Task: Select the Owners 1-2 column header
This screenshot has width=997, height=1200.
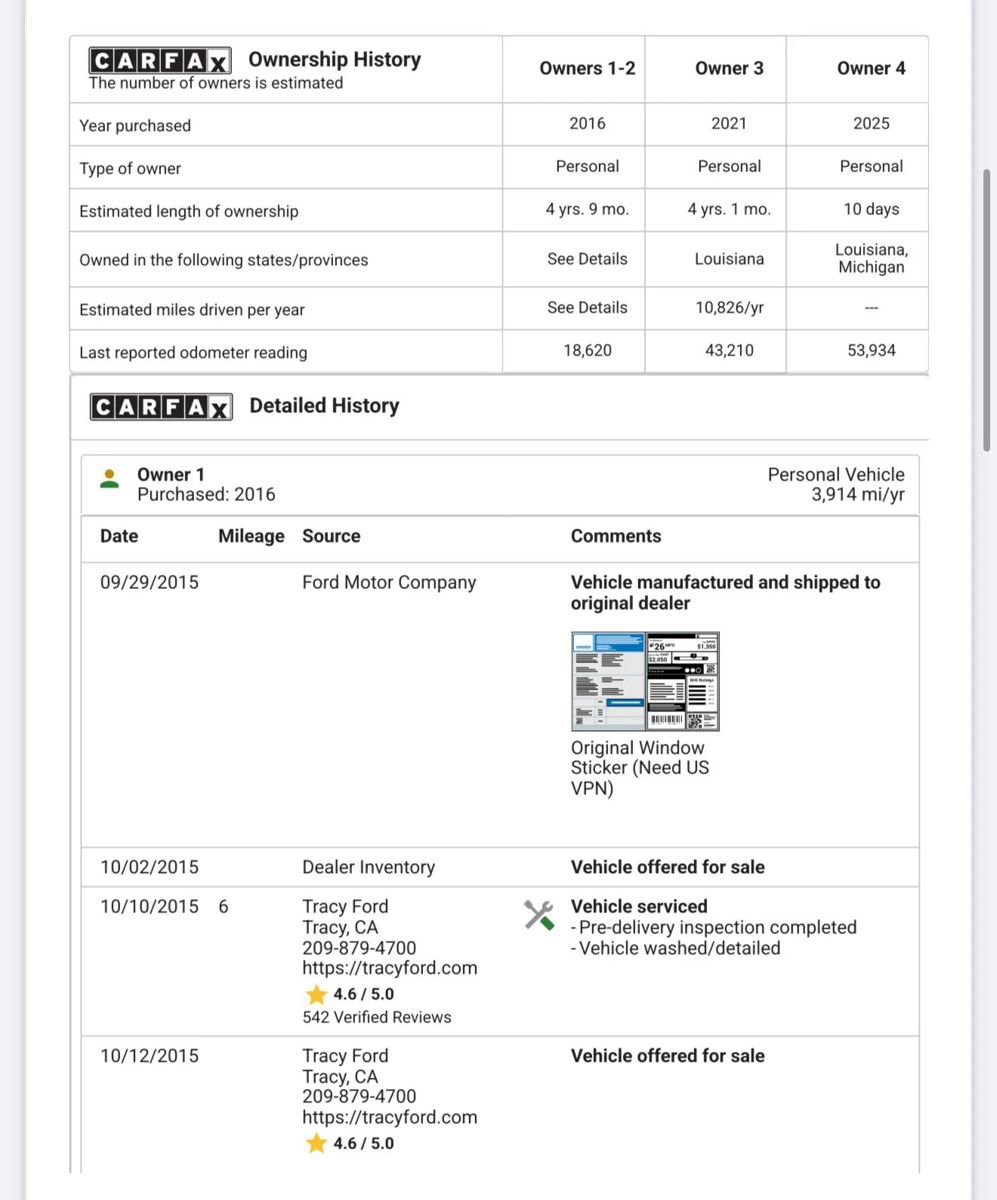Action: point(587,68)
